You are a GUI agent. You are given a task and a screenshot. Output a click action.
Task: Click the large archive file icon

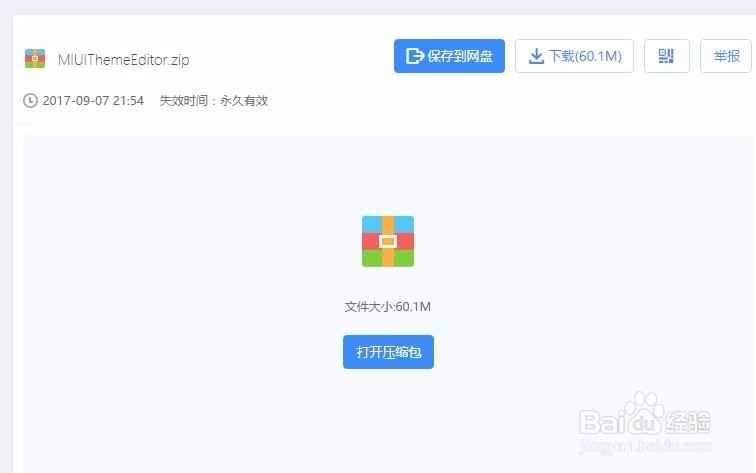click(x=388, y=241)
